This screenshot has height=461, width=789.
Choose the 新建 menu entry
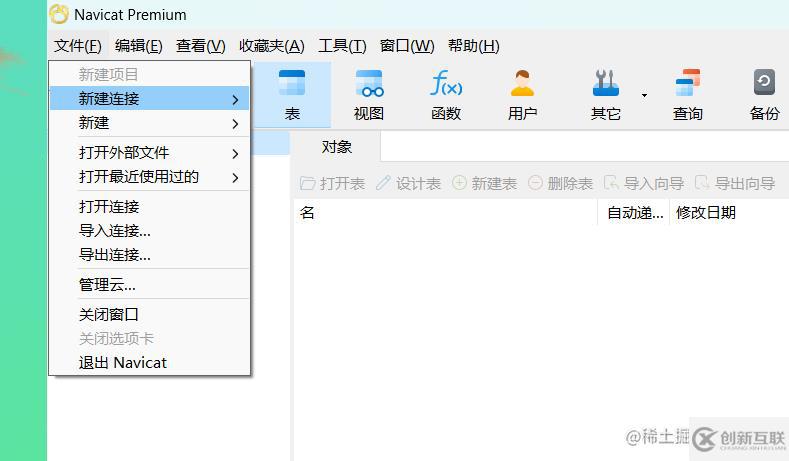[x=149, y=122]
